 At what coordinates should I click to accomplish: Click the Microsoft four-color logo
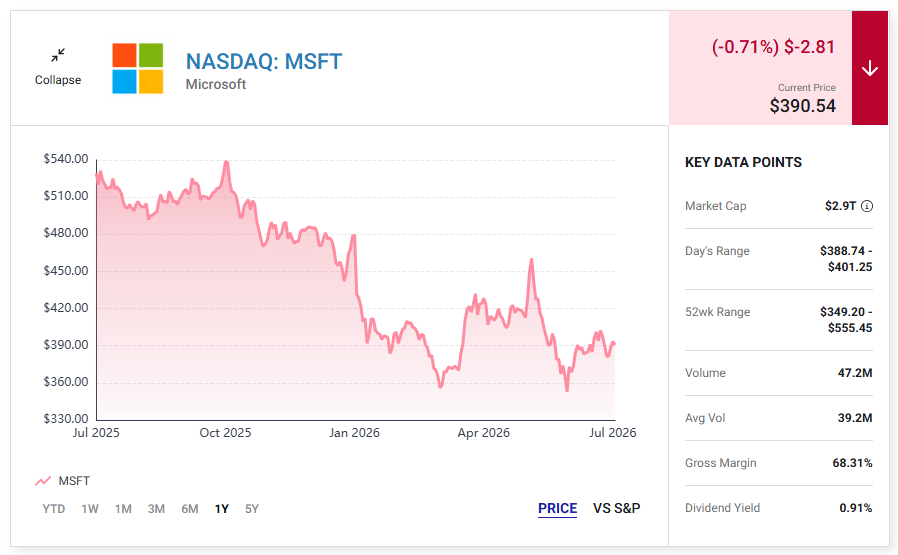[x=137, y=68]
